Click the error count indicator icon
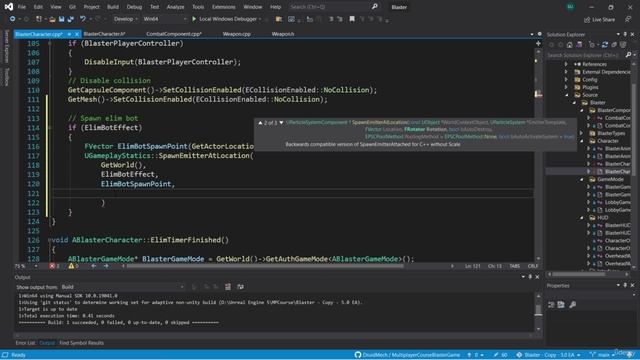640x360 pixels. pyautogui.click(x=52, y=266)
